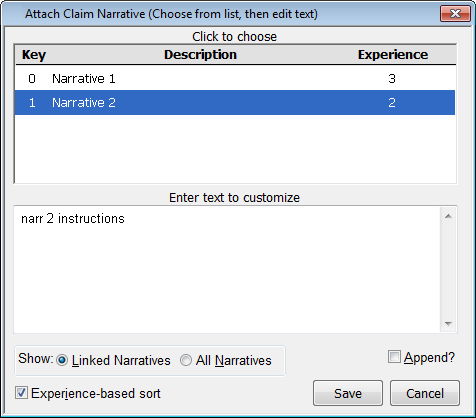
Task: Click the empty area of the narrative list
Action: tap(235, 149)
